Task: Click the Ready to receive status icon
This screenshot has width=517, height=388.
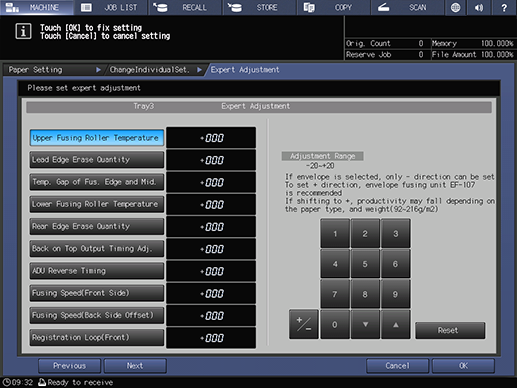Action: (x=42, y=382)
